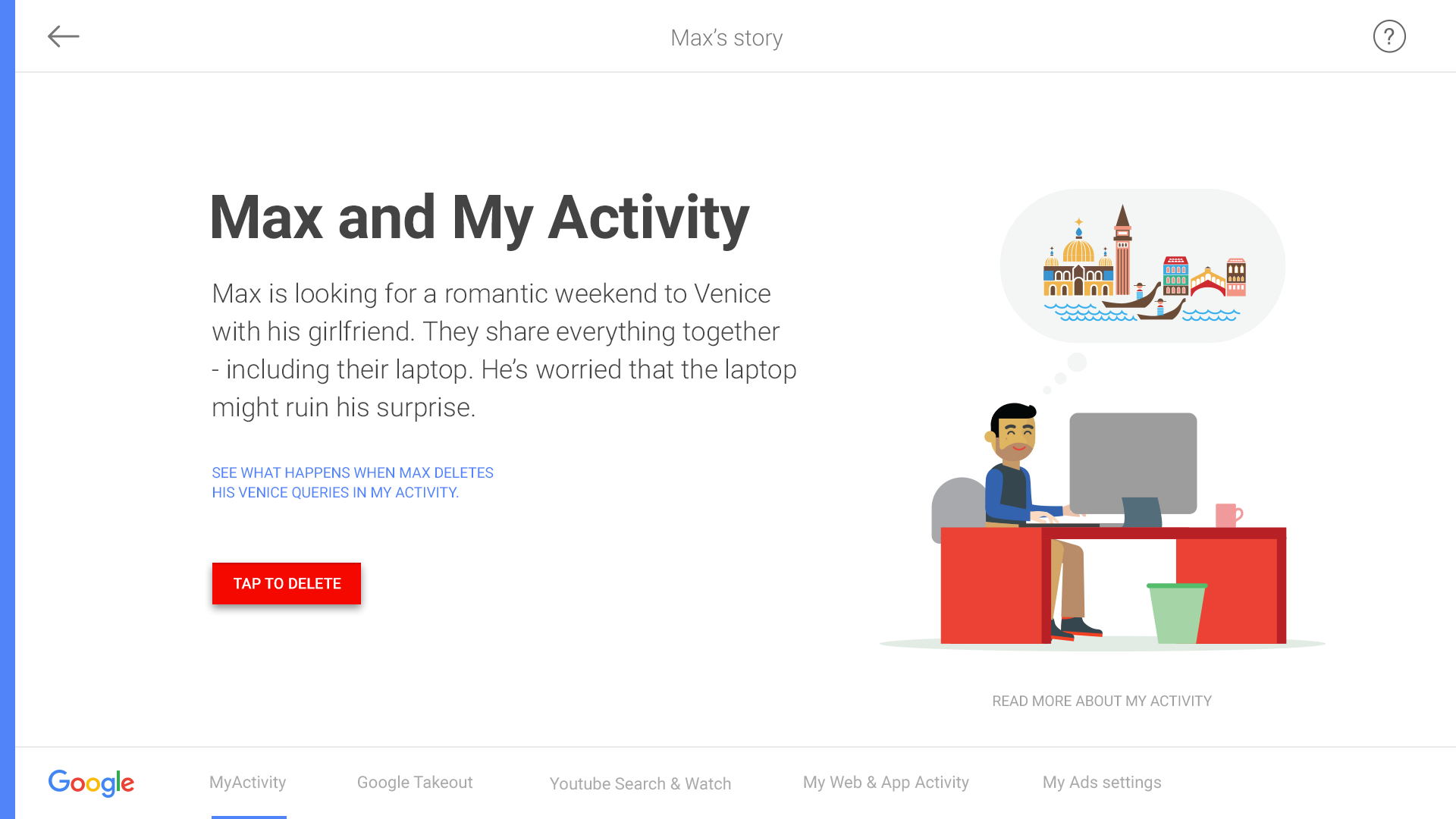Click the gray computer monitor
The width and height of the screenshot is (1456, 819).
point(1133,463)
